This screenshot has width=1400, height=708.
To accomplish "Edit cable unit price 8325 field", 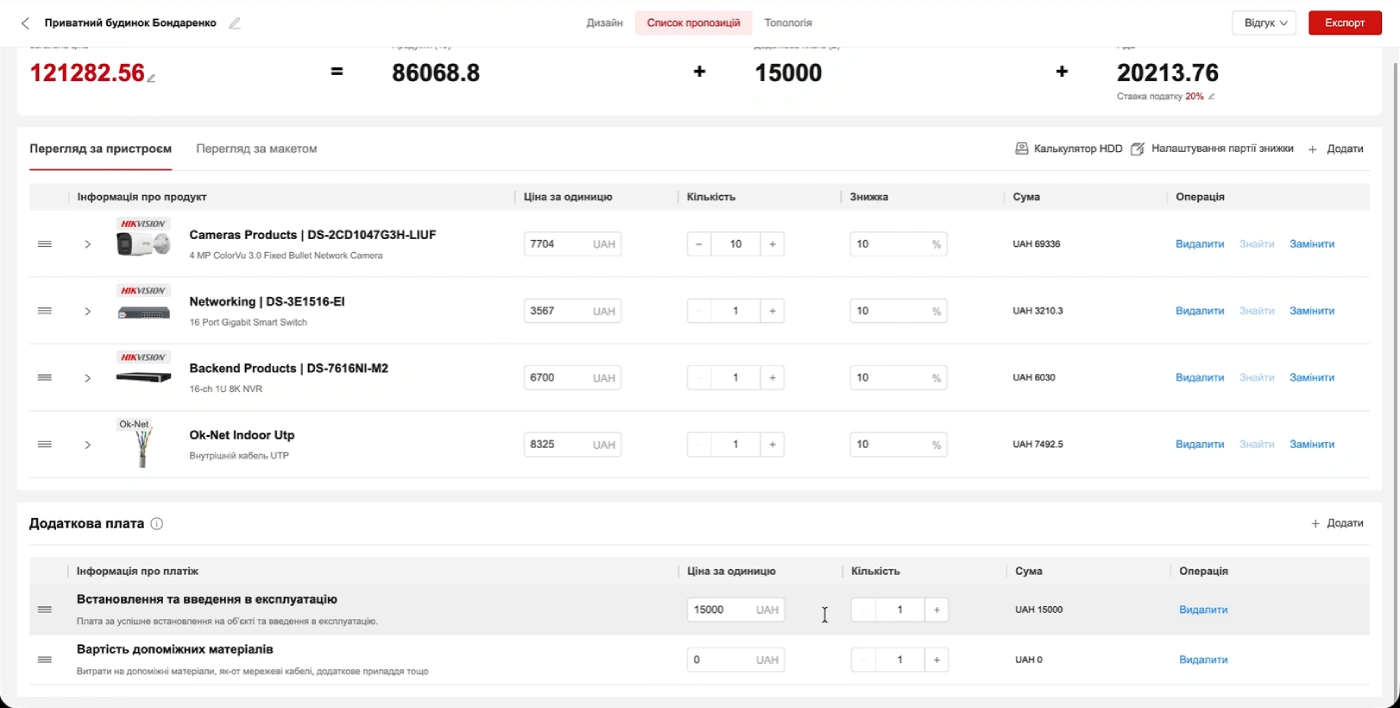I will 572,444.
